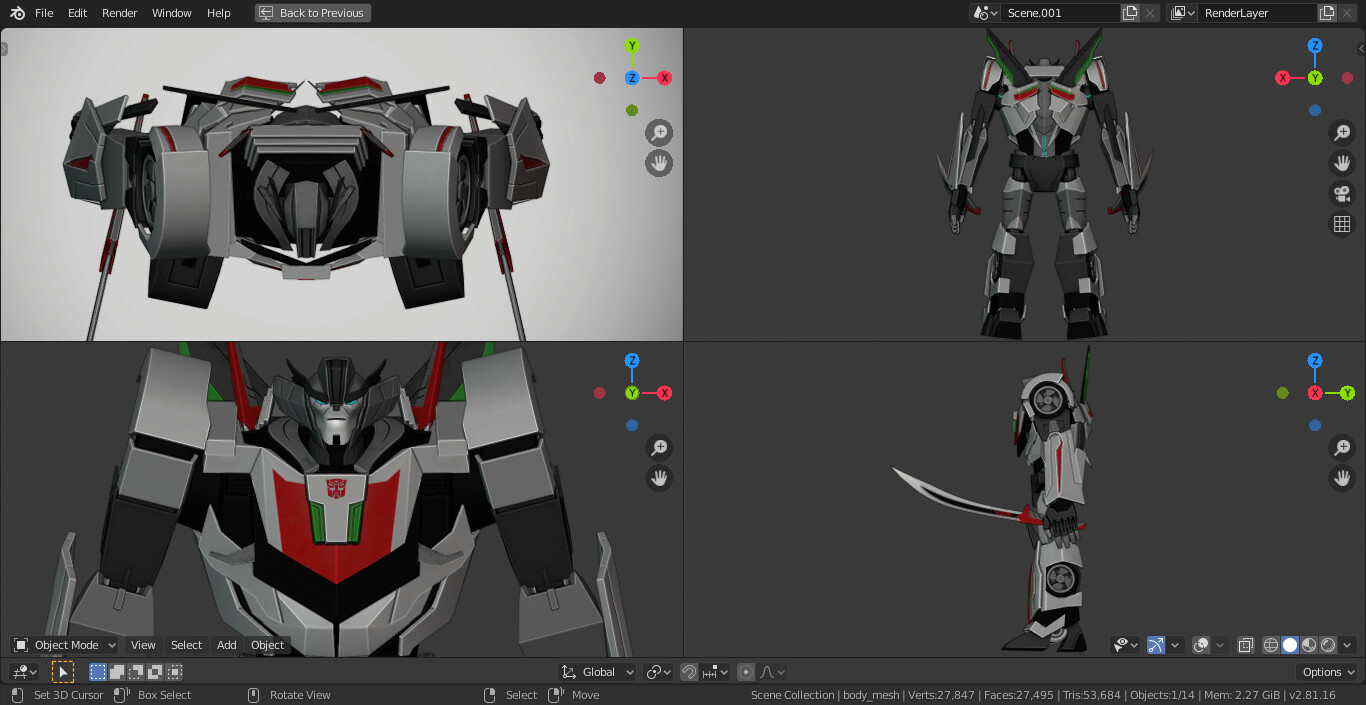This screenshot has width=1366, height=705.
Task: Click the camera view icon in the top-right viewport
Action: click(x=1341, y=194)
